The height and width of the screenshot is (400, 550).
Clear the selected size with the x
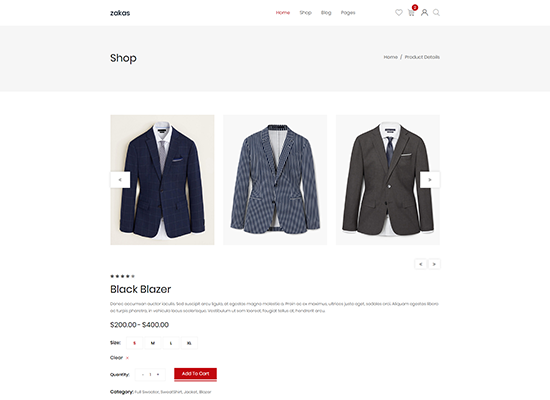pos(127,358)
